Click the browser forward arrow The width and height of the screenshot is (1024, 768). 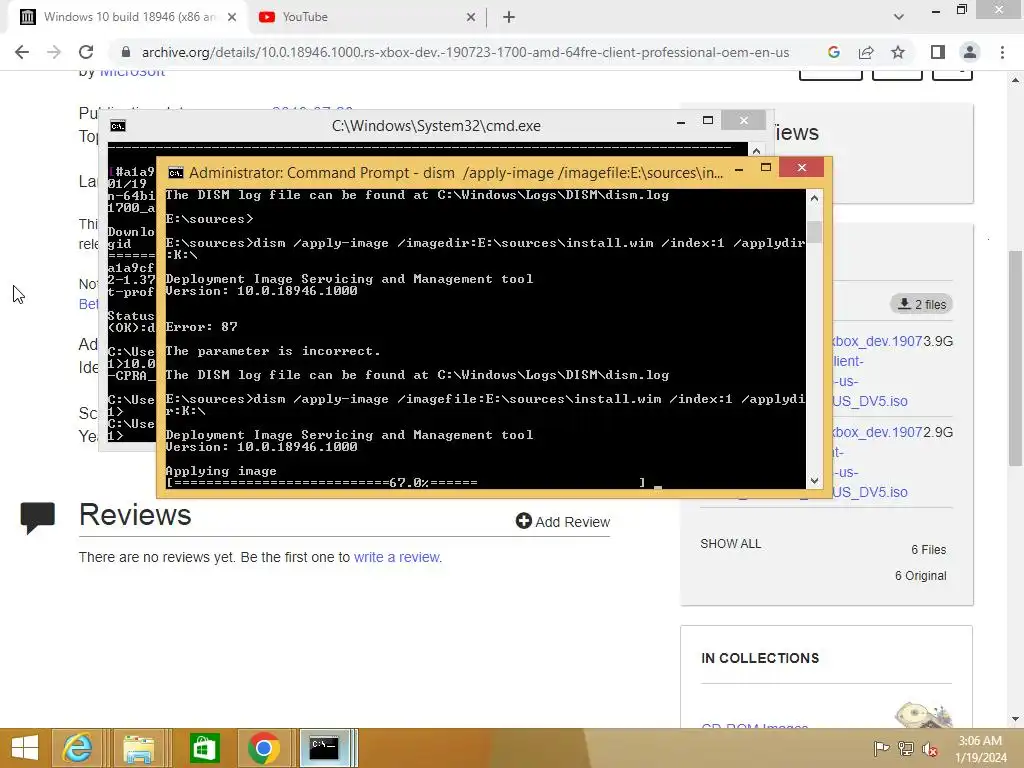[54, 52]
